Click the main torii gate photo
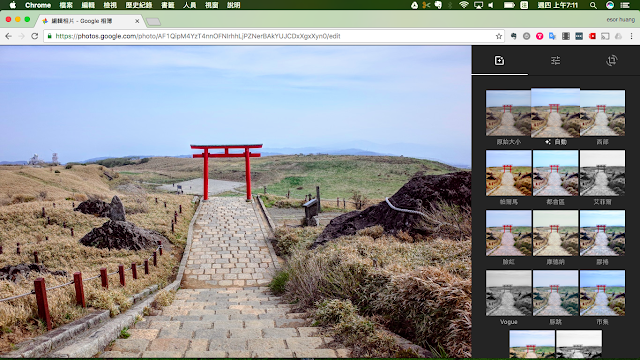Viewport: 640px width, 360px height. (236, 202)
